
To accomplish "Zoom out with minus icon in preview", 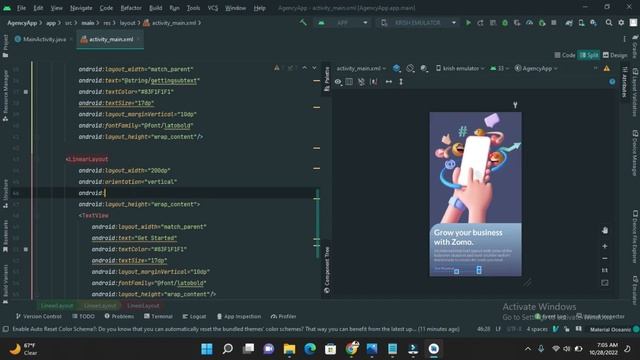I will 605,258.
